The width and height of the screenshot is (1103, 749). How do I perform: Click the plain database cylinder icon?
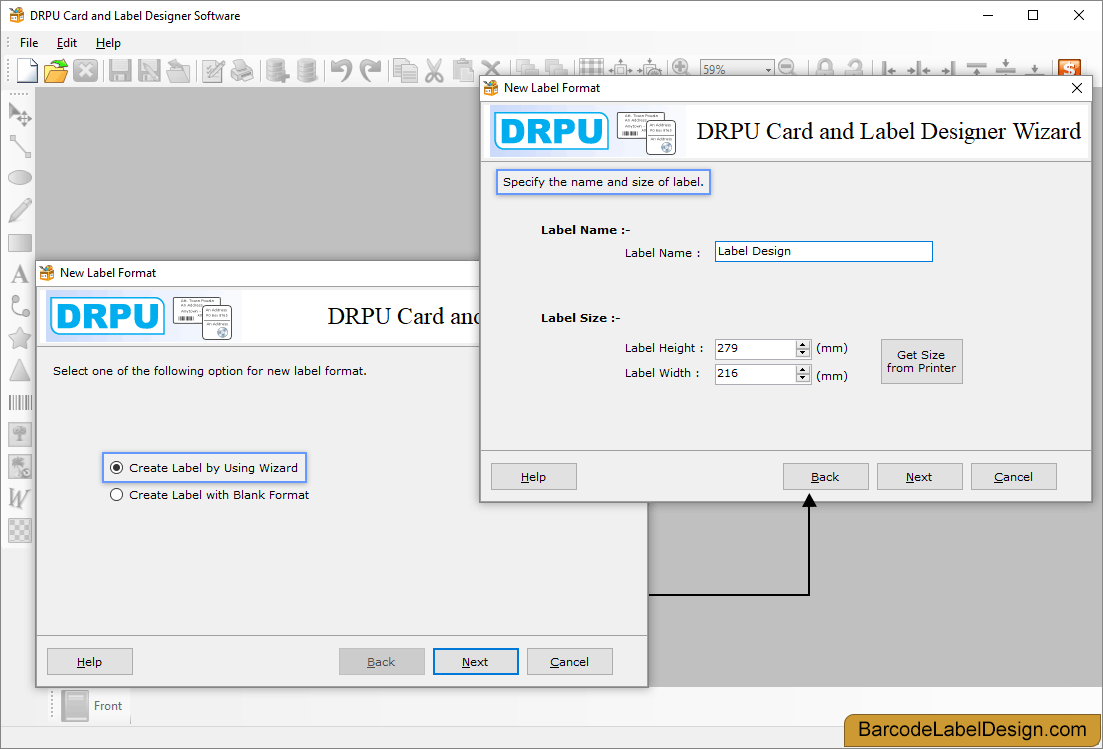307,70
